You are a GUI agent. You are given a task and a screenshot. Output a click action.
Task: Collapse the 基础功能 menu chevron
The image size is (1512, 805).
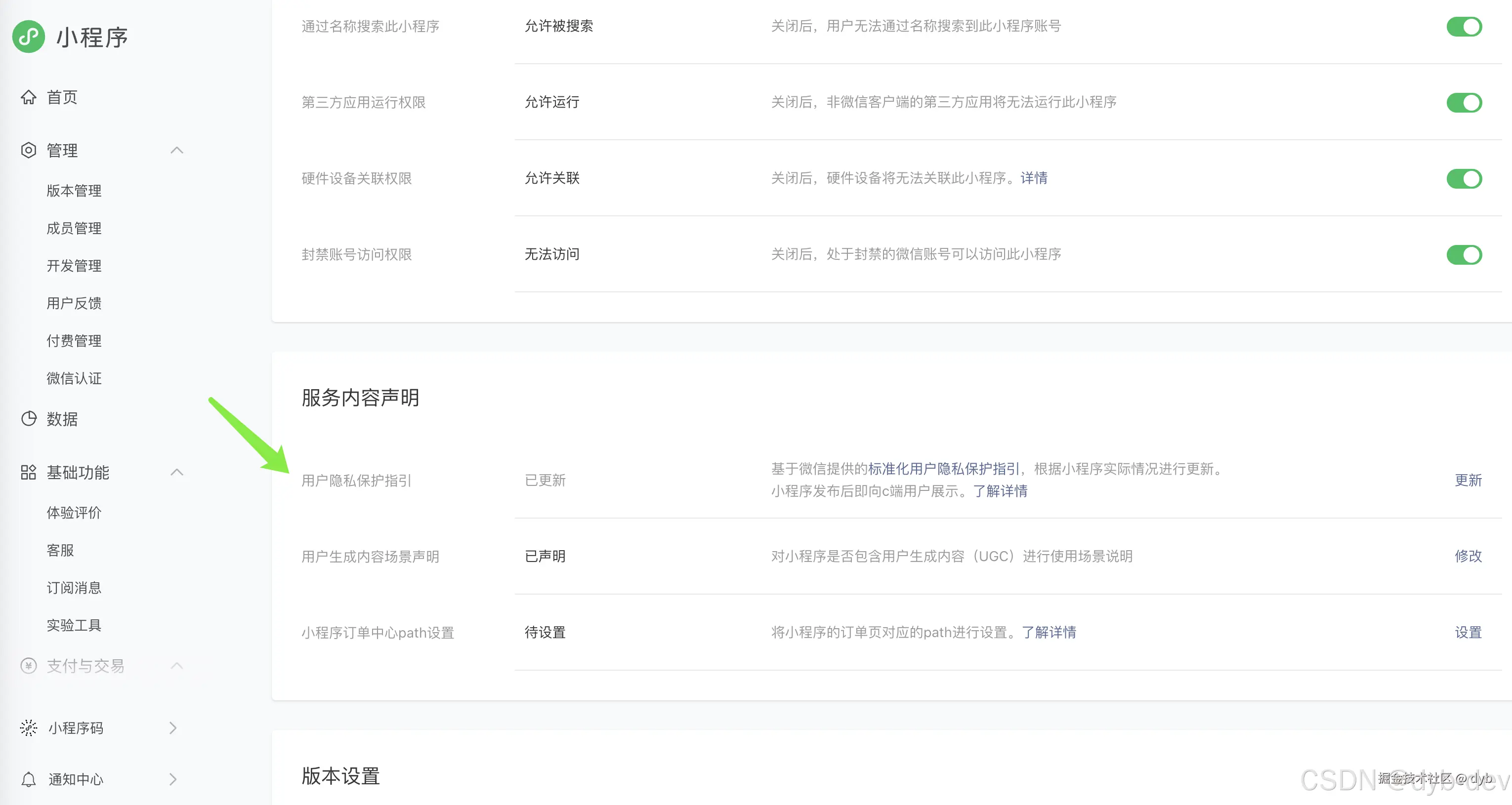click(x=177, y=472)
